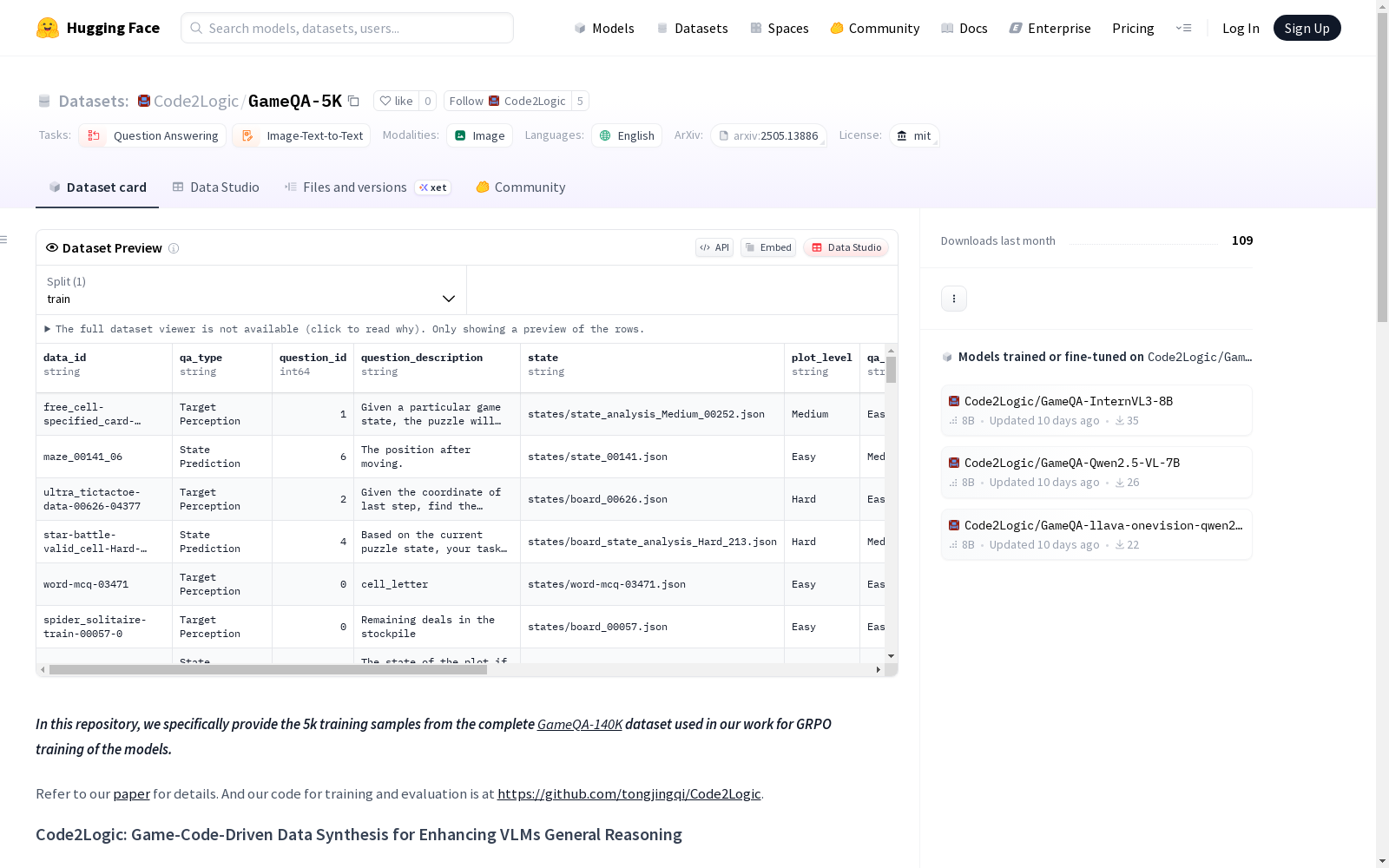Click the Sign Up button

pyautogui.click(x=1307, y=28)
